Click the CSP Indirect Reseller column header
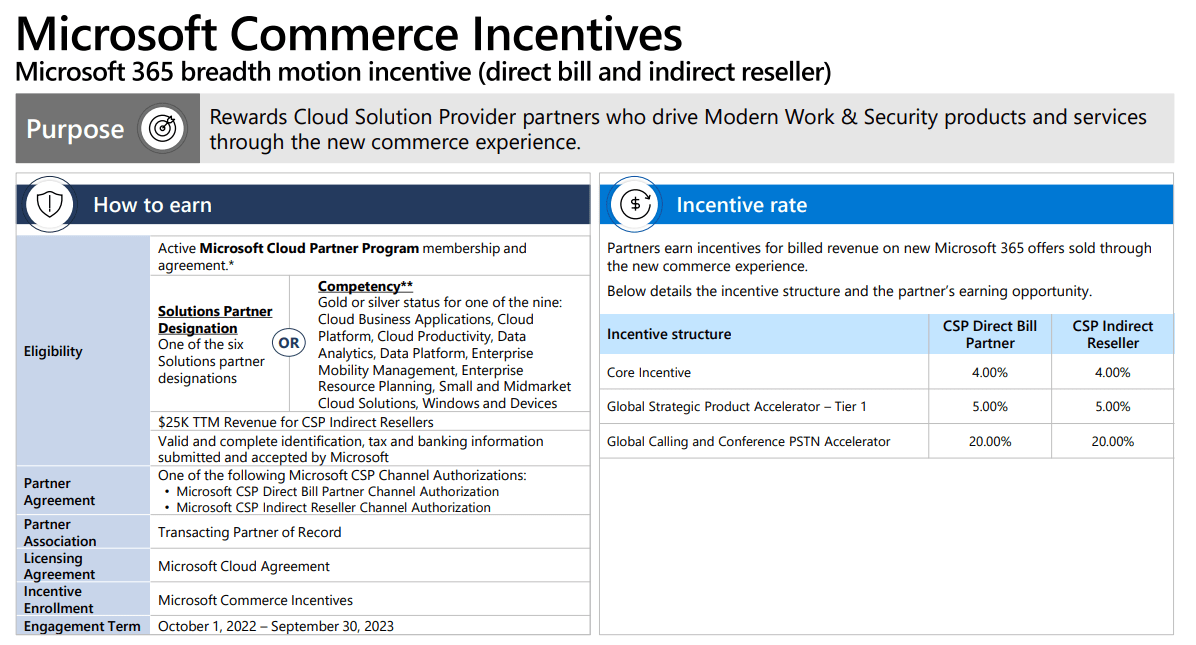 [x=1112, y=334]
